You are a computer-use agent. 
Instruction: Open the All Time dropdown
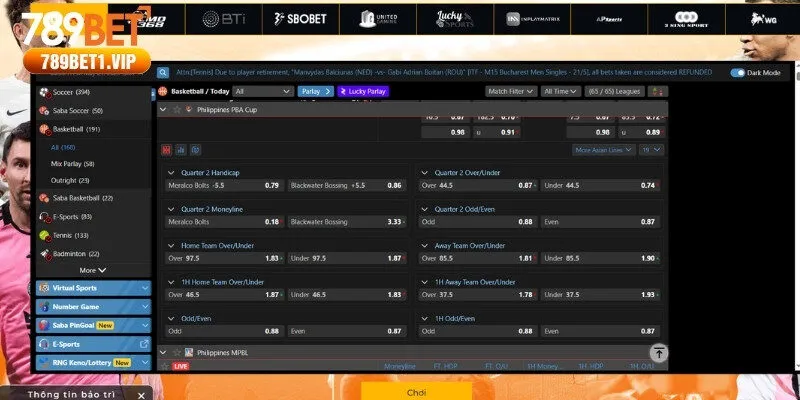tap(561, 91)
